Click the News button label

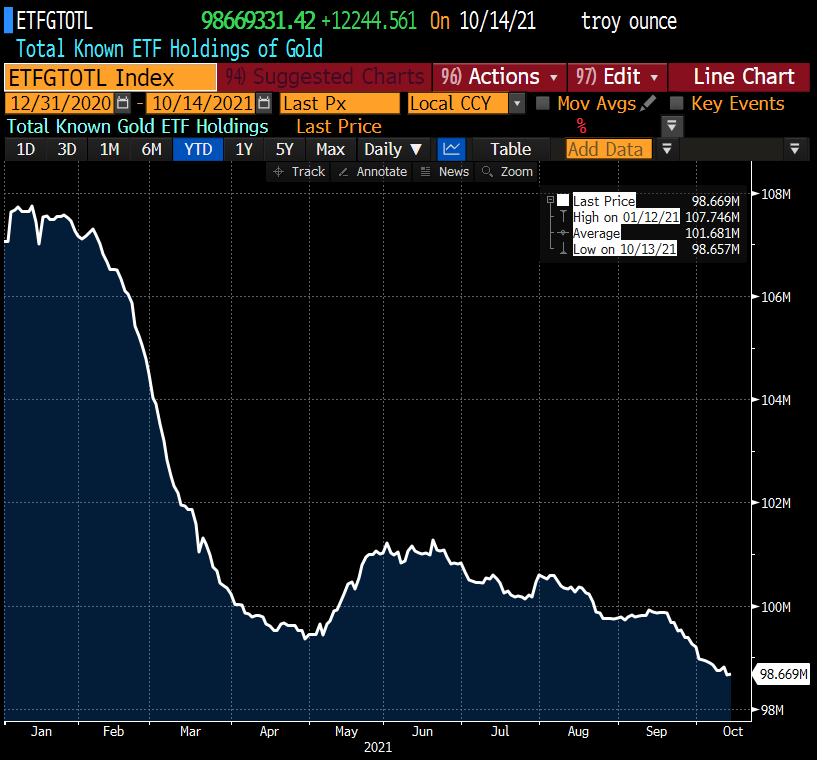coord(454,172)
